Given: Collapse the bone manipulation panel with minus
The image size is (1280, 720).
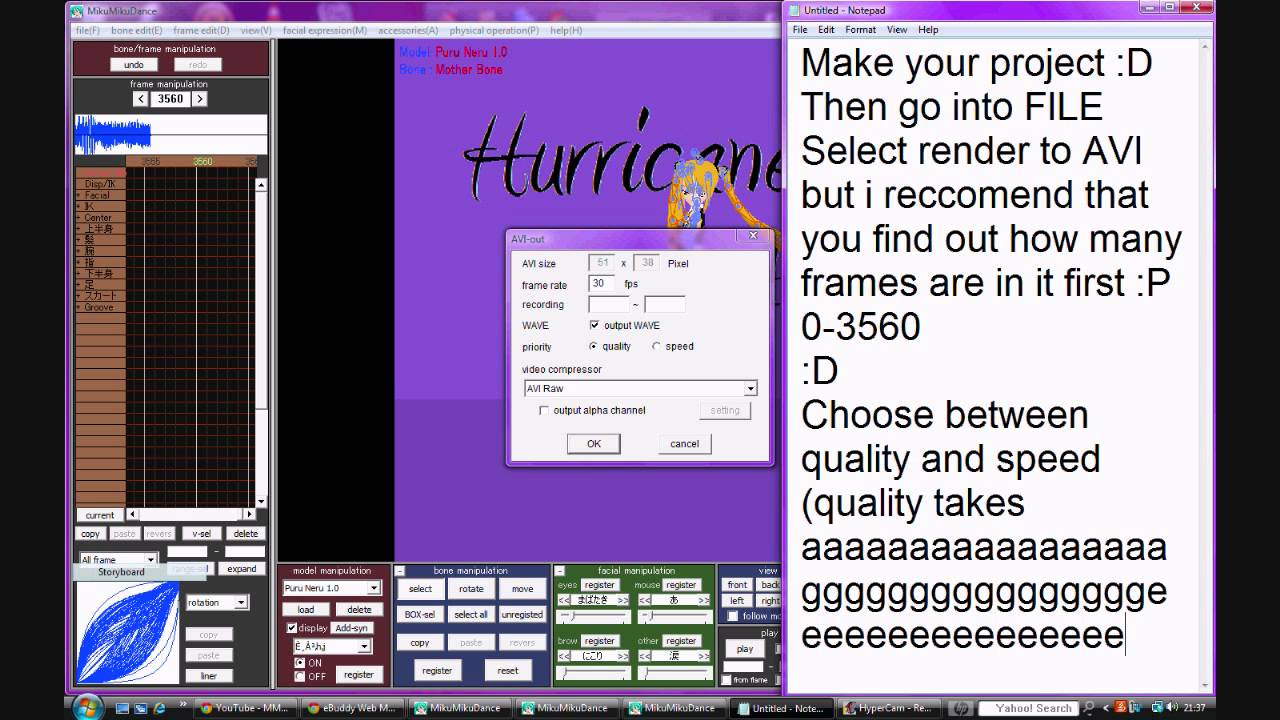Looking at the screenshot, I should coord(400,571).
